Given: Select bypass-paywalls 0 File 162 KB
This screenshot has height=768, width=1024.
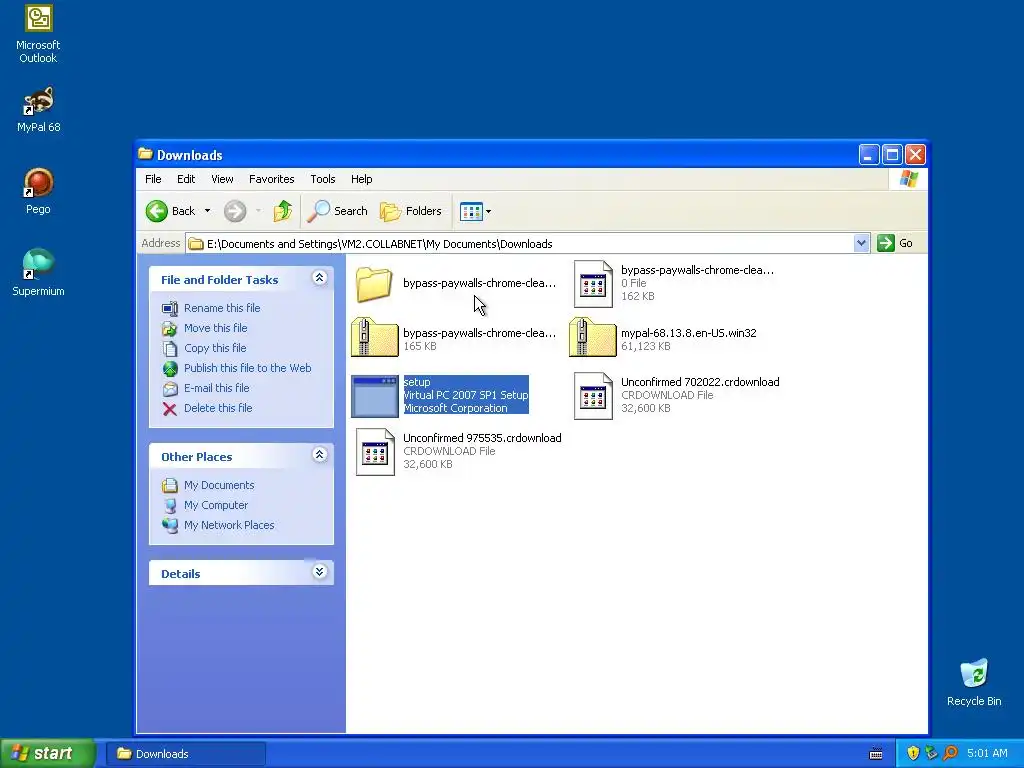Looking at the screenshot, I should click(x=673, y=283).
